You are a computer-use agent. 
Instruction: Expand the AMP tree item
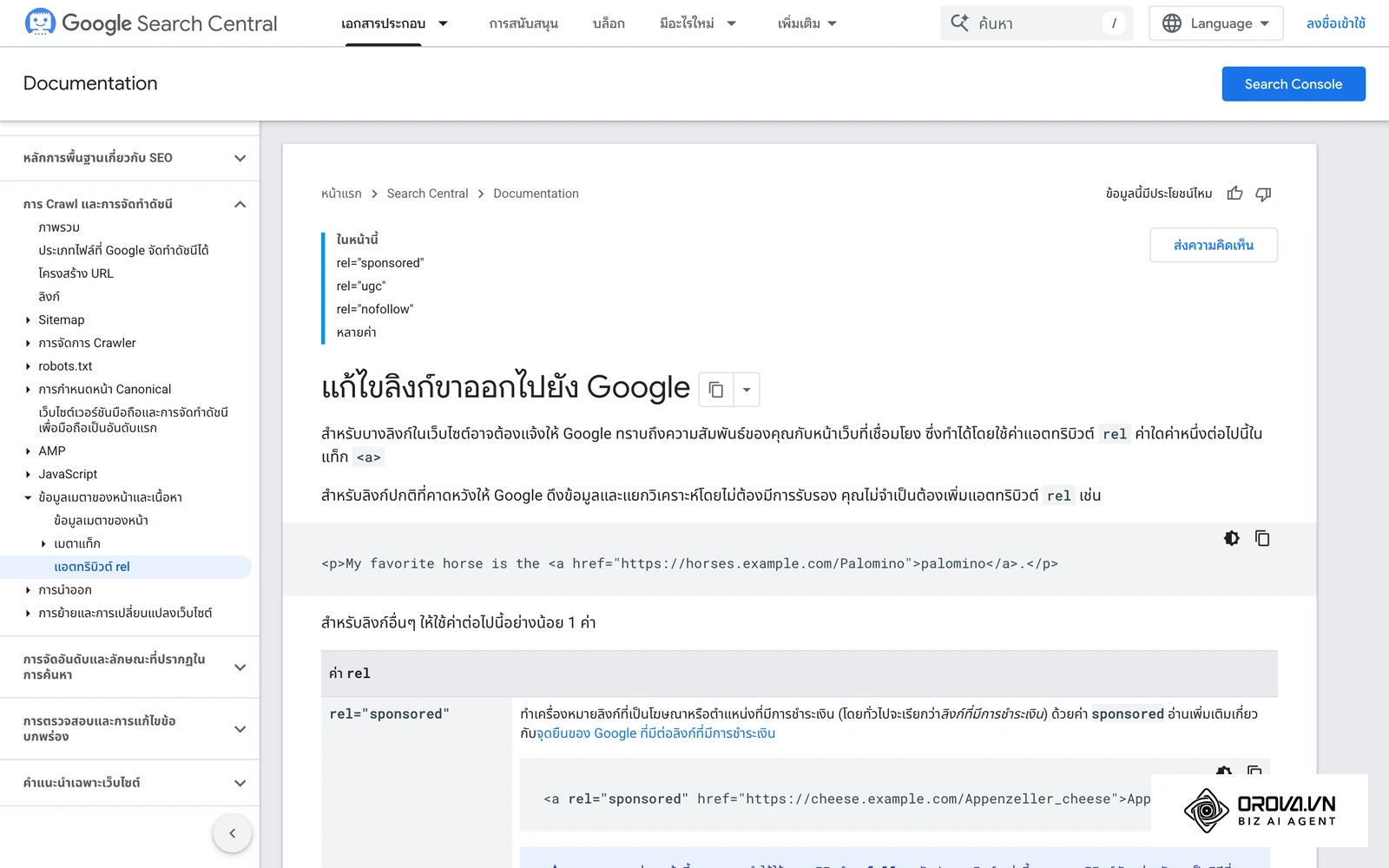click(x=28, y=451)
